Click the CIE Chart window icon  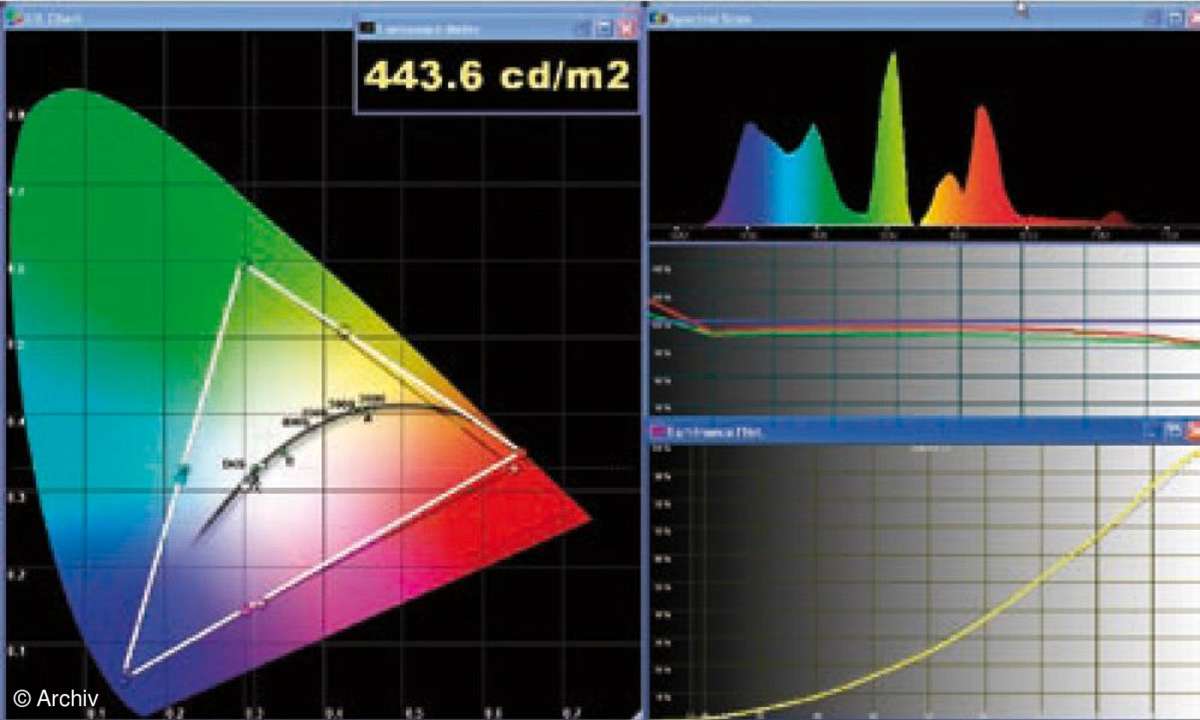coord(12,19)
